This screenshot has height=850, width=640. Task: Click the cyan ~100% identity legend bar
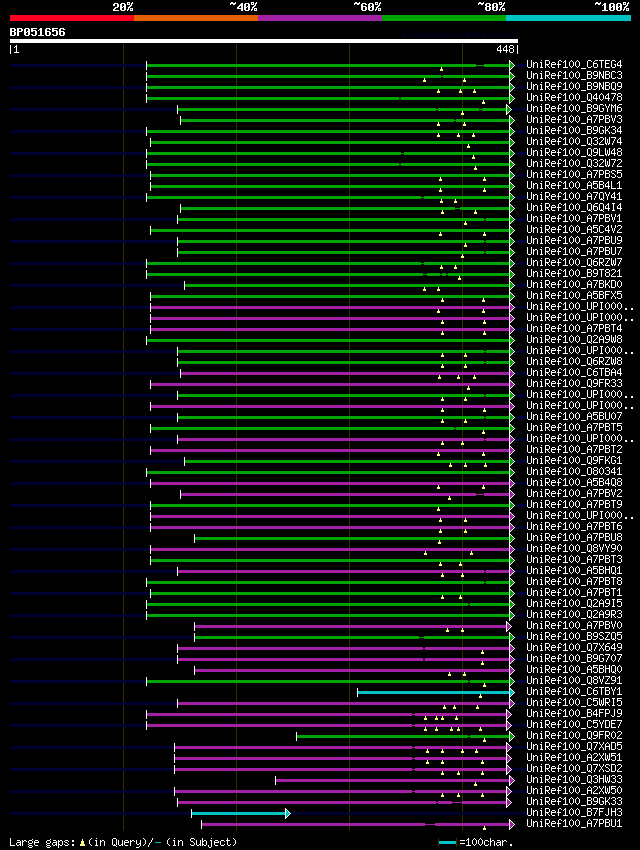pyautogui.click(x=568, y=18)
